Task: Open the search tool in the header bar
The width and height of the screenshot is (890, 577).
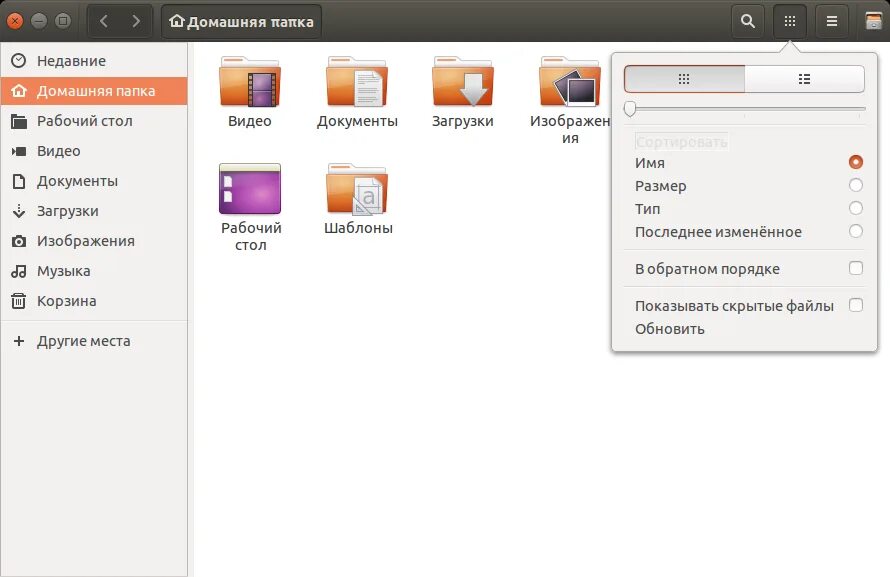Action: pyautogui.click(x=748, y=22)
